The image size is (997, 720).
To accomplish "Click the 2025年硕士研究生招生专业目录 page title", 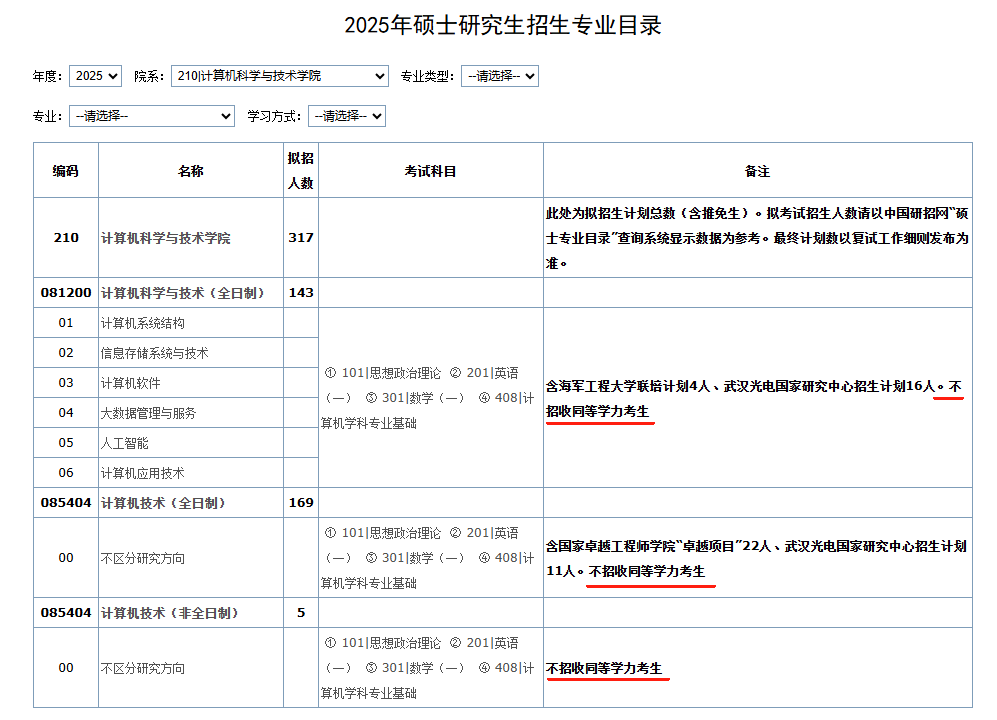I will point(503,26).
